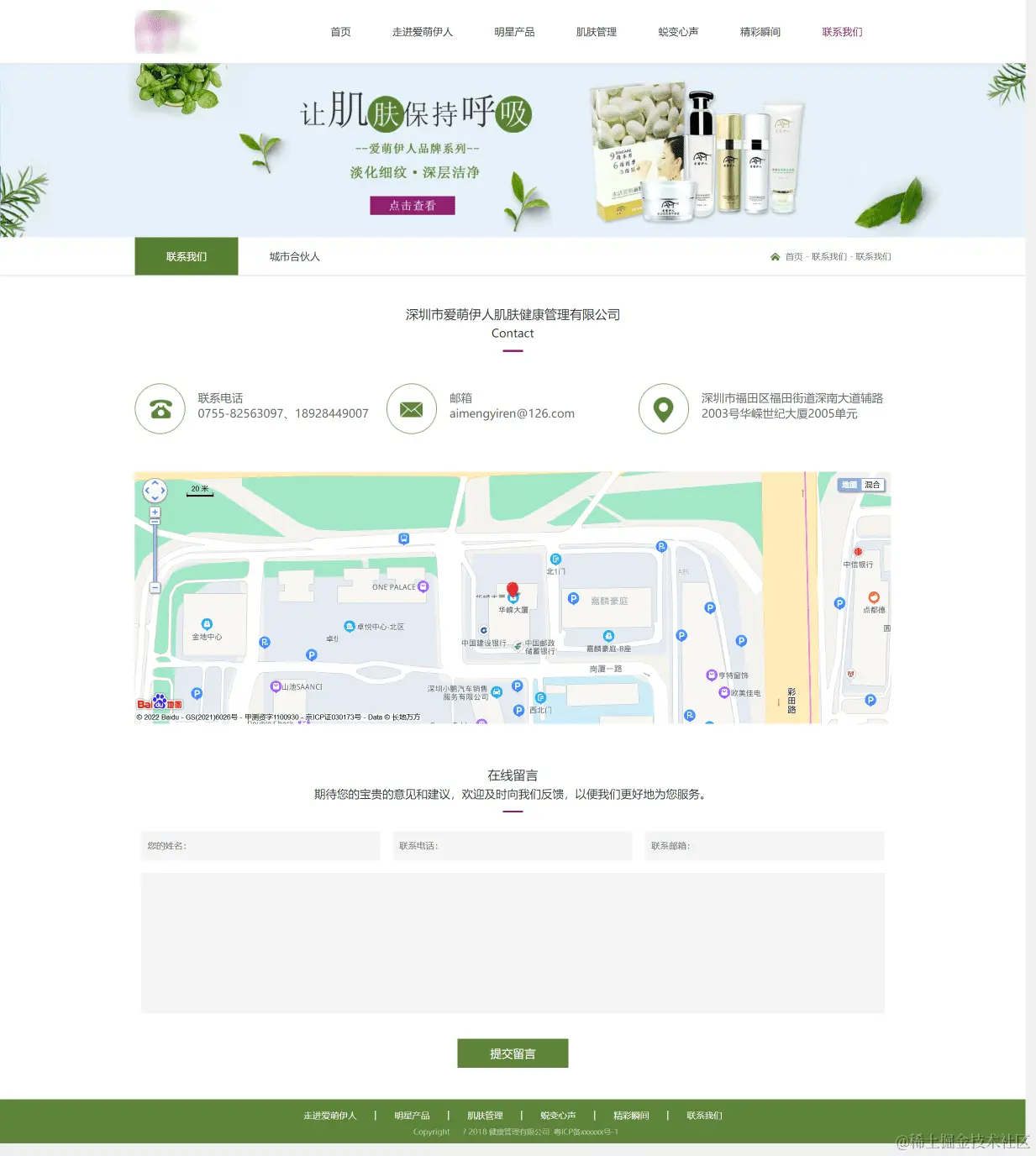The width and height of the screenshot is (1036, 1156).
Task: Click the breadcrumb home icon
Action: [775, 256]
